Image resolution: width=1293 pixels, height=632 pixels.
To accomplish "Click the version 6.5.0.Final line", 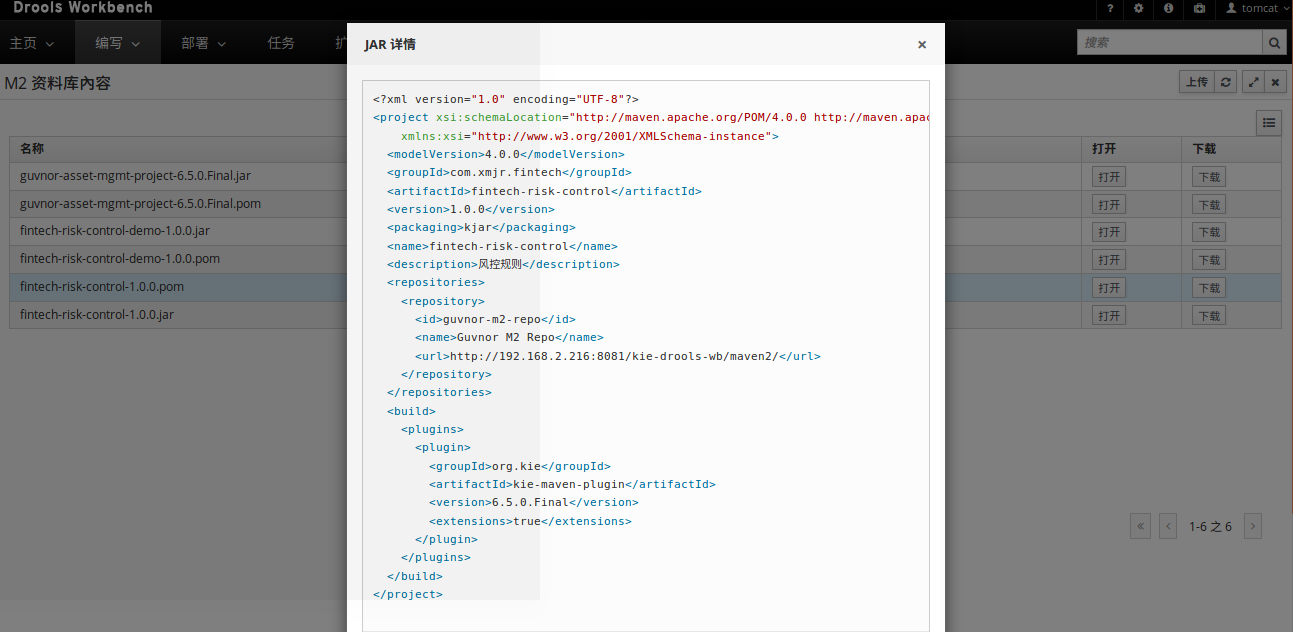I will pos(533,502).
